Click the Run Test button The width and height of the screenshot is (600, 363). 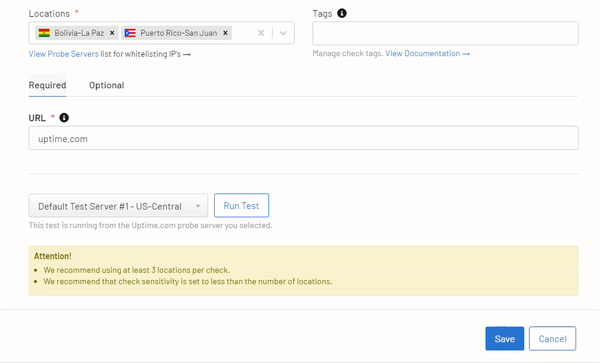coord(241,205)
